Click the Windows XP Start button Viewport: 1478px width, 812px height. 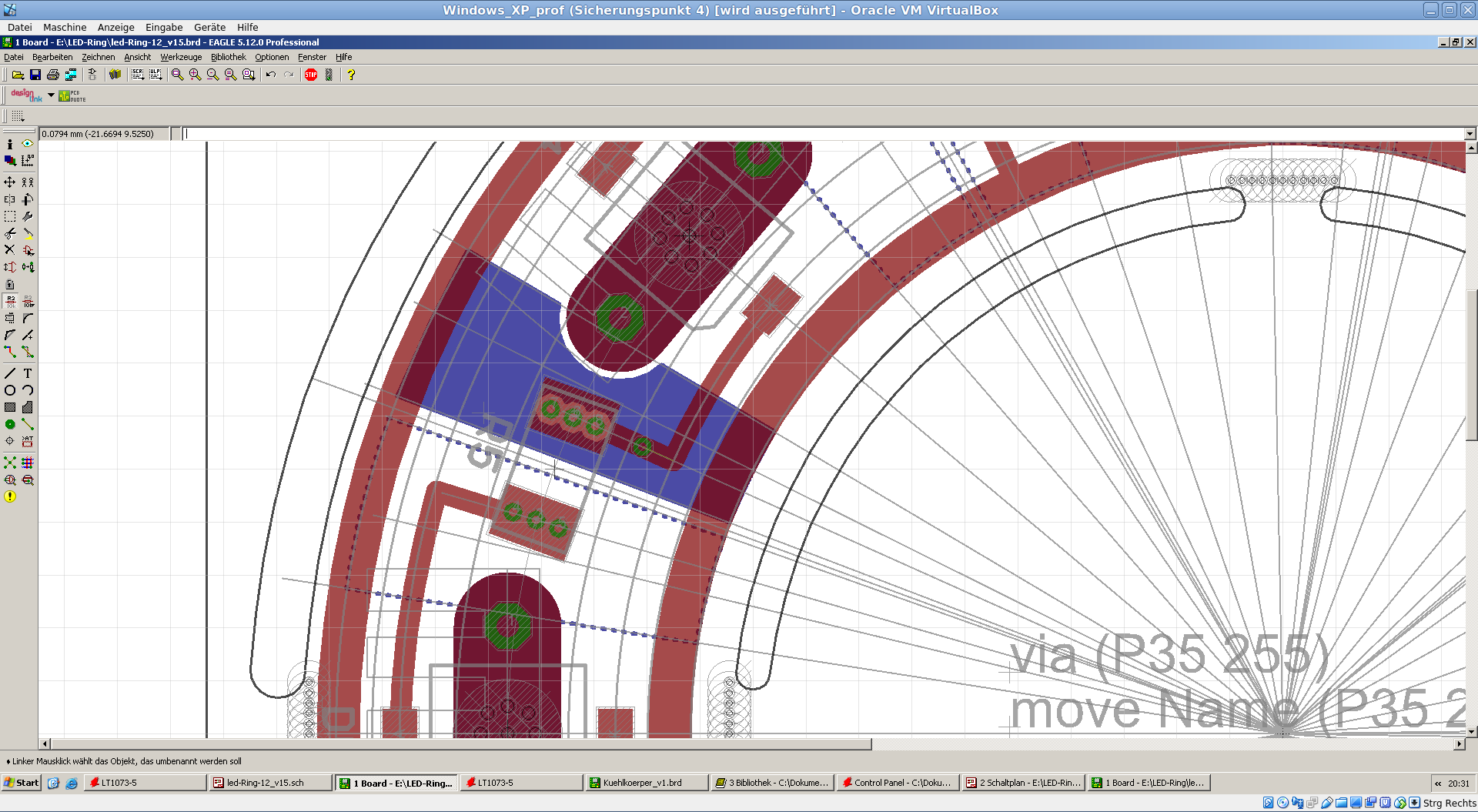click(x=21, y=783)
